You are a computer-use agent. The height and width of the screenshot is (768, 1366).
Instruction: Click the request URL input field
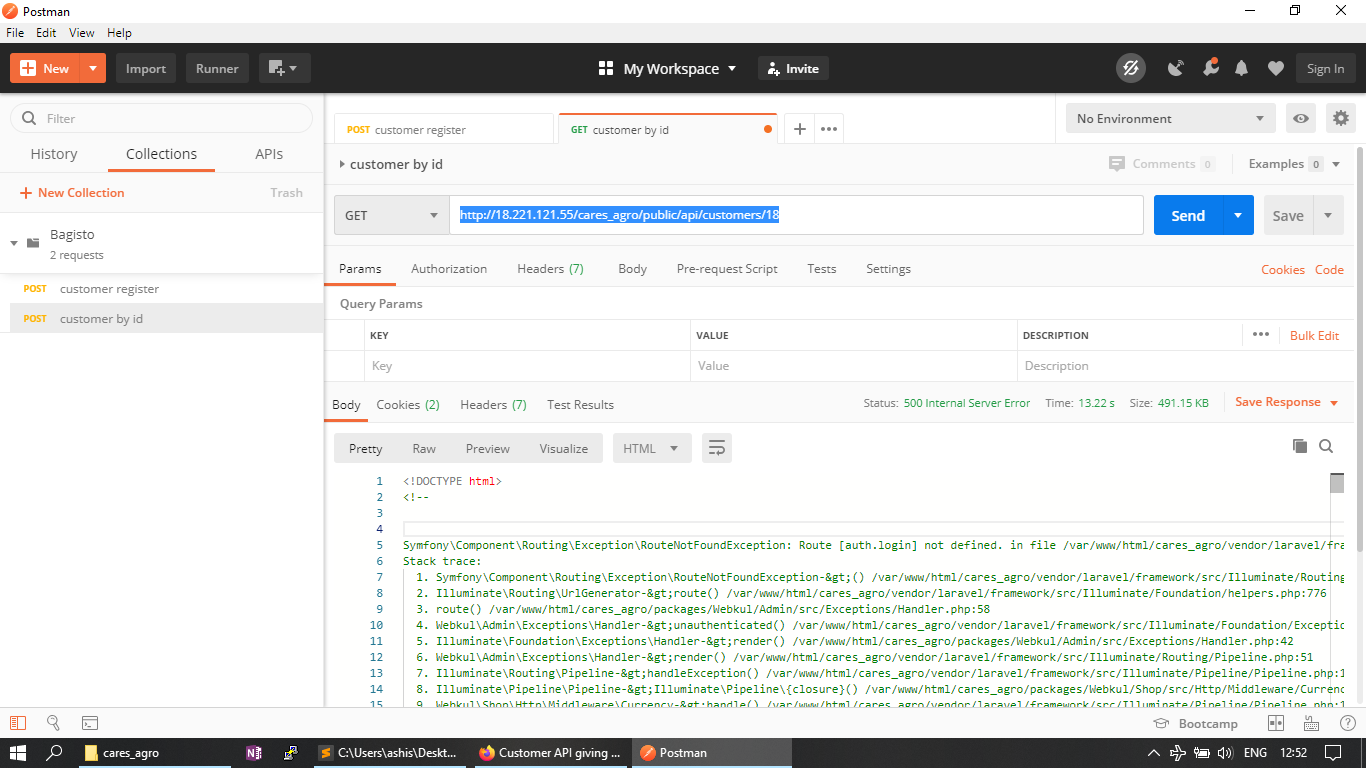[x=796, y=215]
